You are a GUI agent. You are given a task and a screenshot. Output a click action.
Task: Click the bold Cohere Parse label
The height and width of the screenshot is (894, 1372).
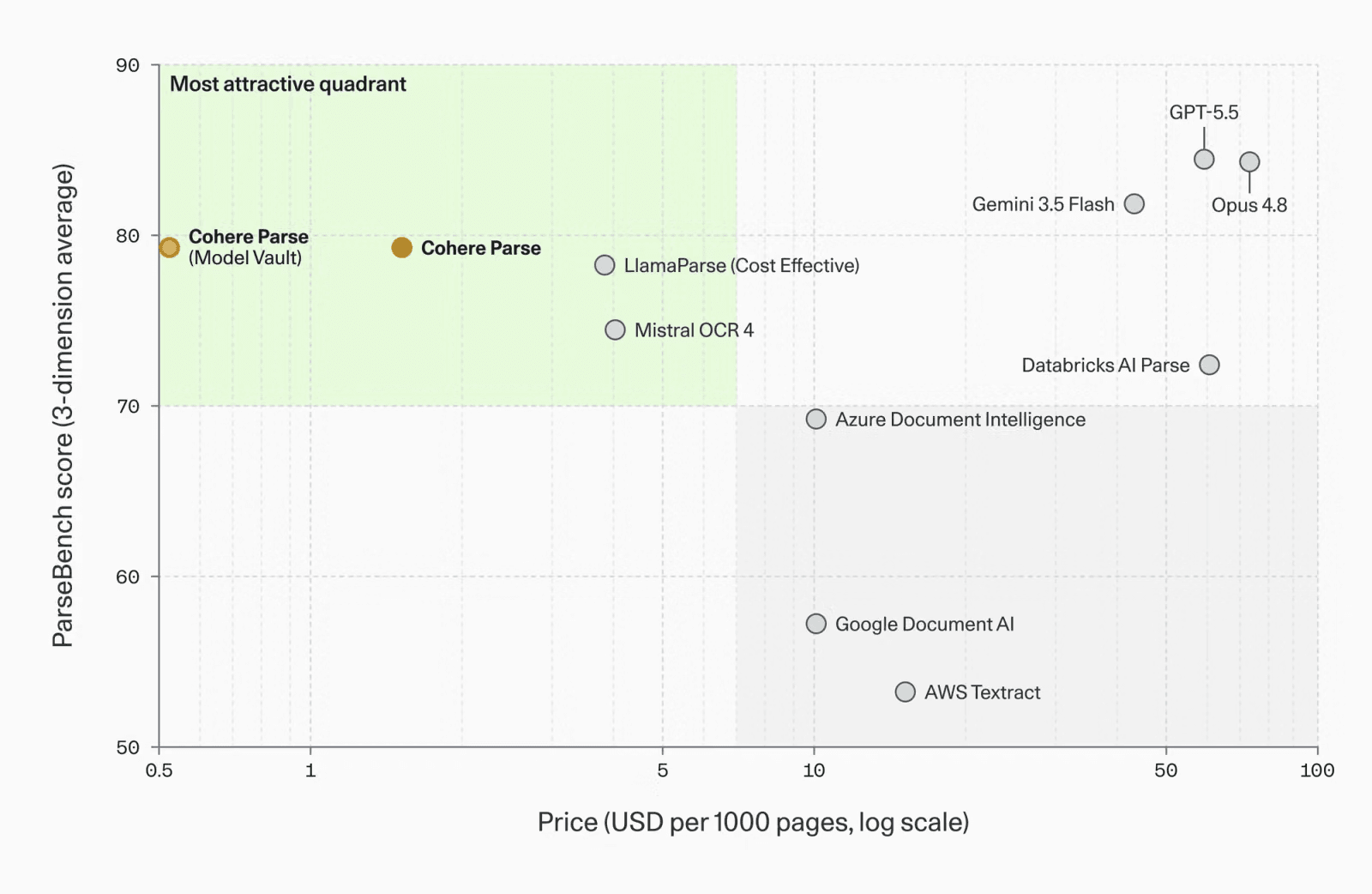click(x=481, y=248)
